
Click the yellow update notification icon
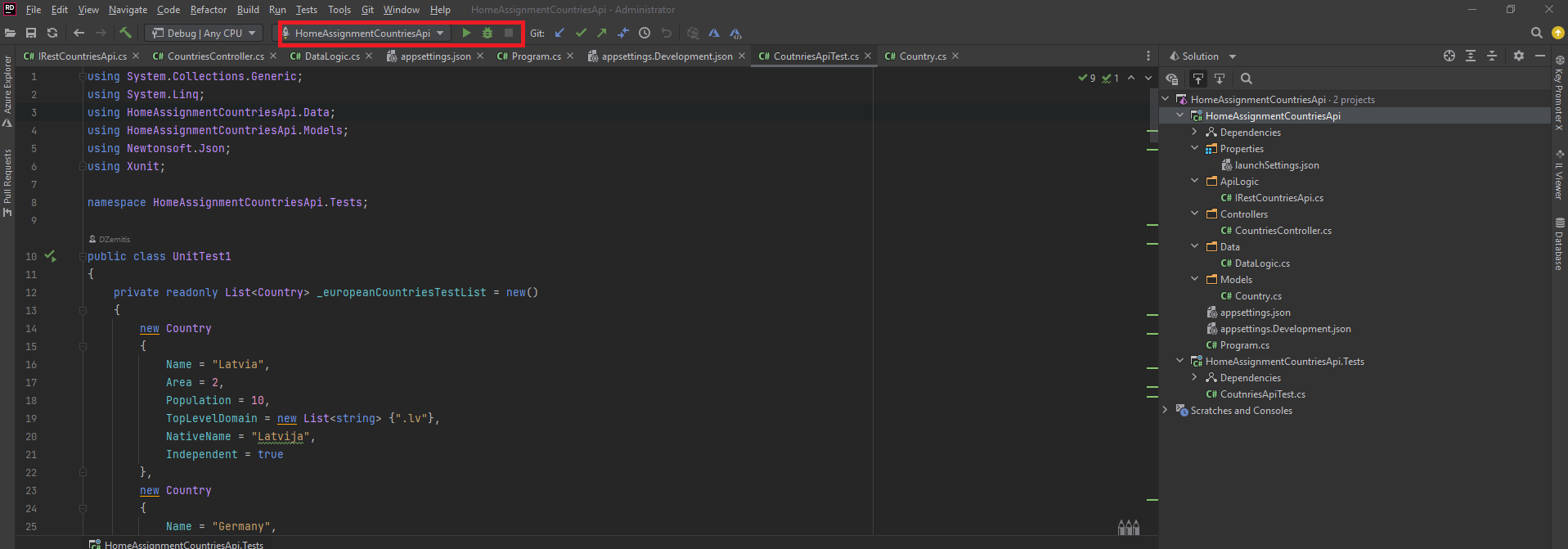point(1558,33)
